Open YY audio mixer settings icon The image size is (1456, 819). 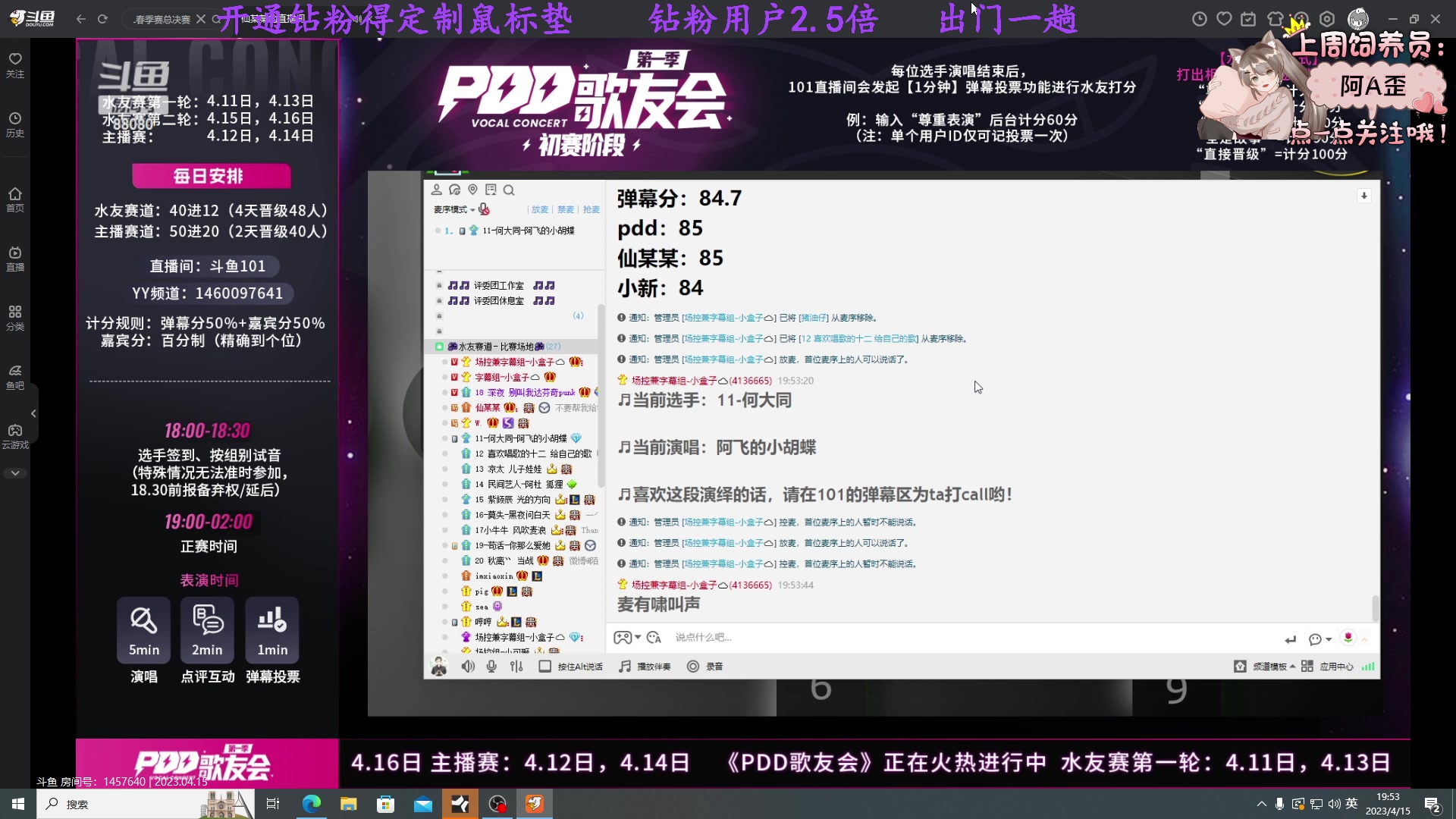tap(516, 667)
